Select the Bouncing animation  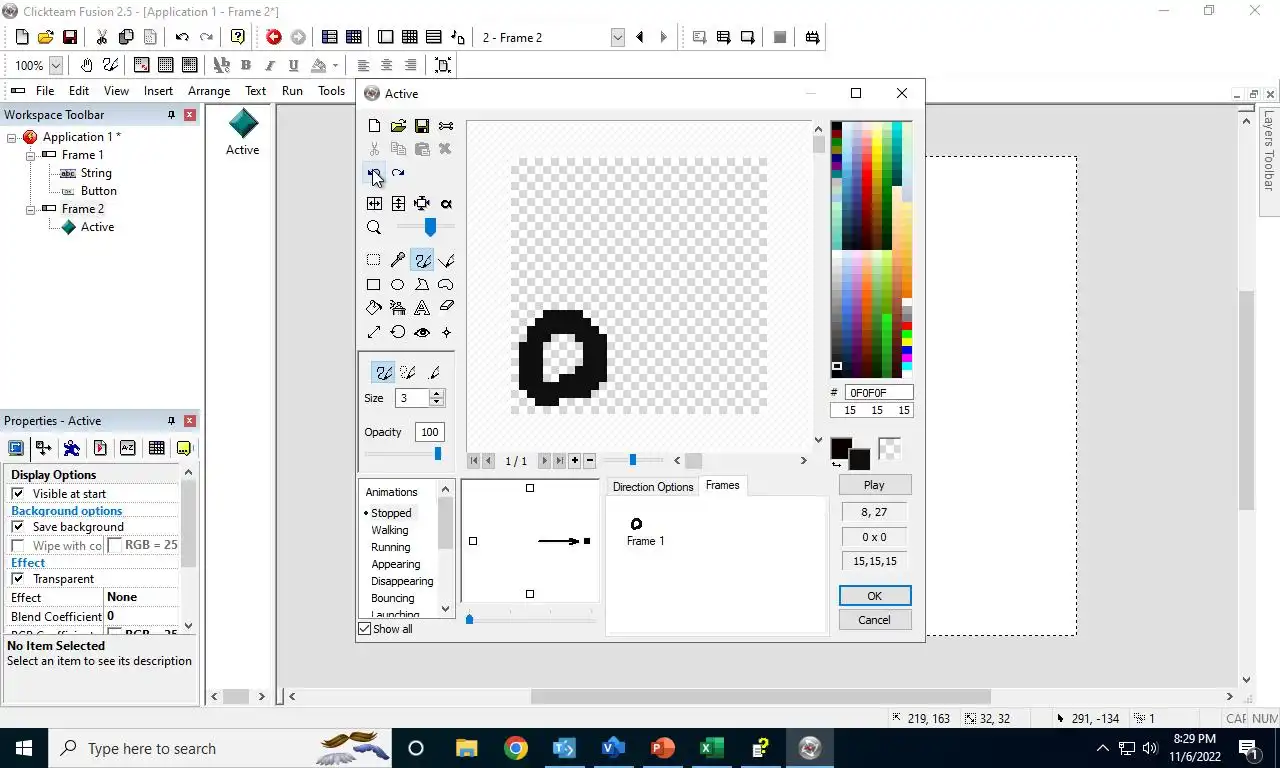pyautogui.click(x=392, y=598)
